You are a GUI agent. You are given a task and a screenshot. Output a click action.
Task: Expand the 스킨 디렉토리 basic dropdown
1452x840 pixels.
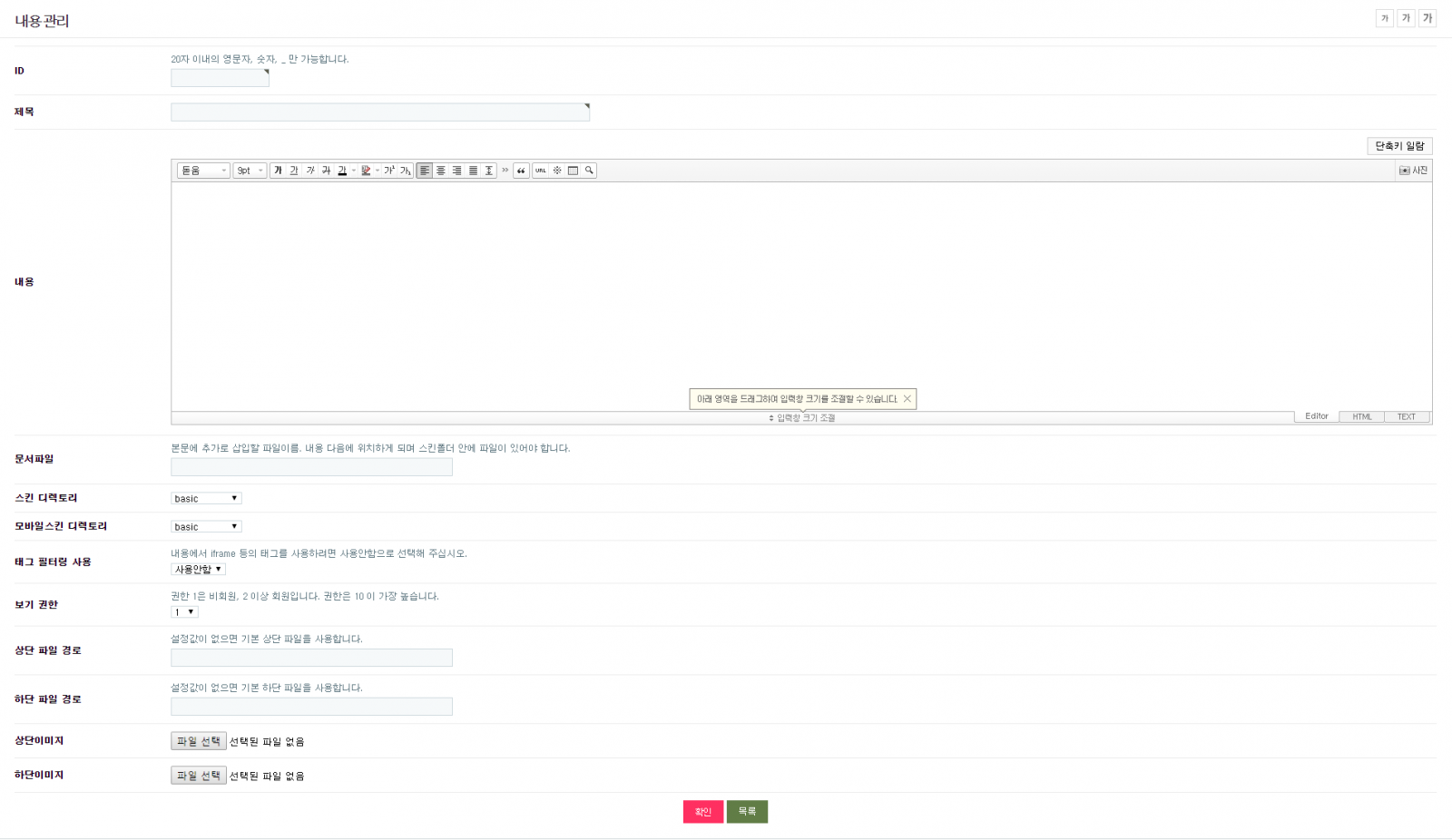[206, 499]
